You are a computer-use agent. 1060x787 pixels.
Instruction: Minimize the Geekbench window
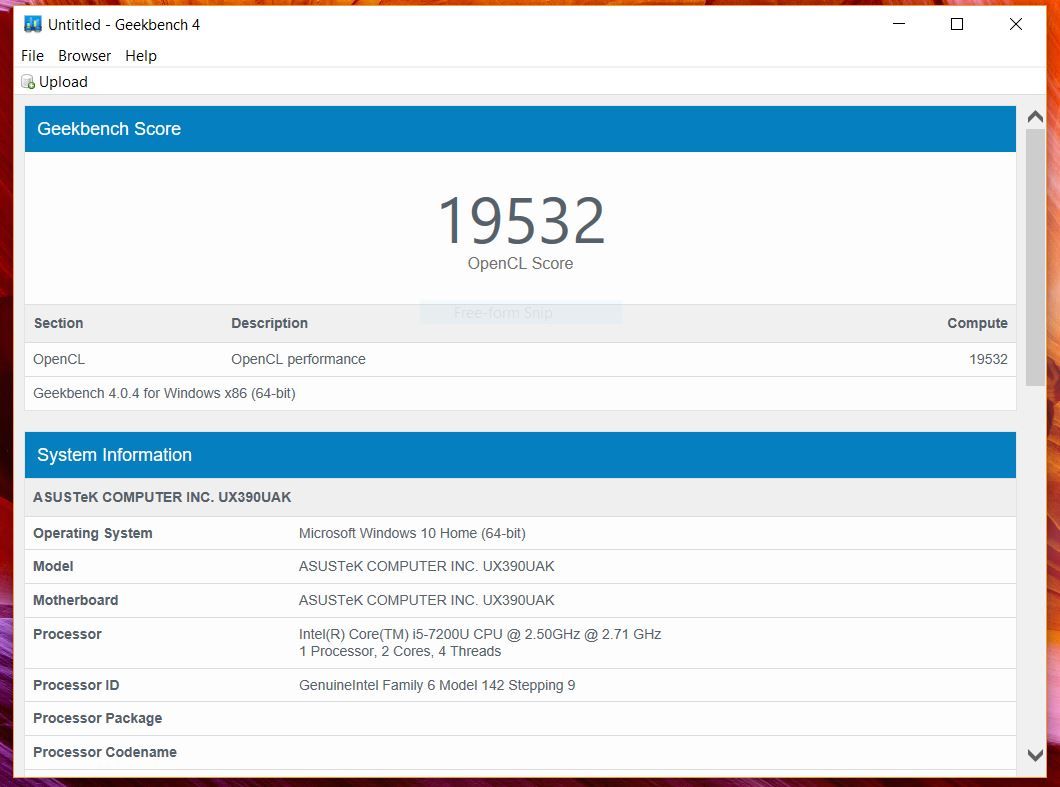[x=898, y=24]
